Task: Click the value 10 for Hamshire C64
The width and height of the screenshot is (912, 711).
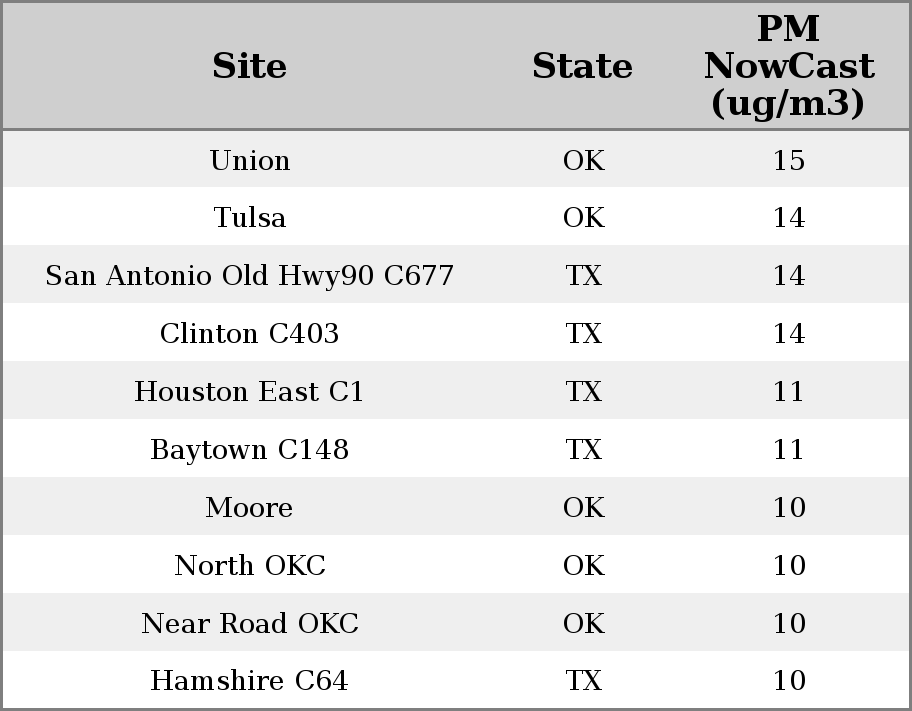Action: pyautogui.click(x=789, y=681)
